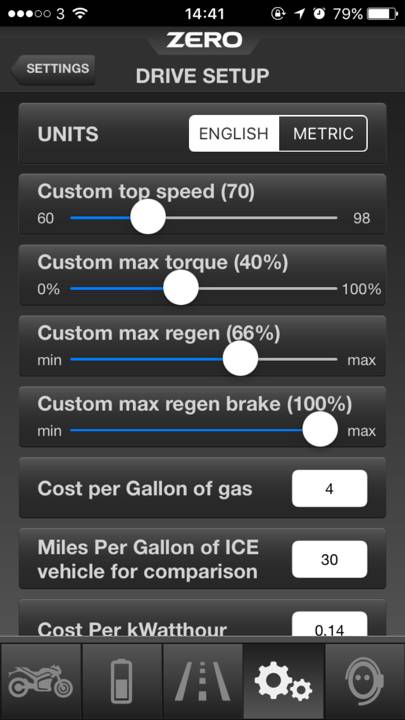Viewport: 405px width, 720px height.
Task: Edit the Cost Per kWatthour field
Action: pyautogui.click(x=330, y=624)
